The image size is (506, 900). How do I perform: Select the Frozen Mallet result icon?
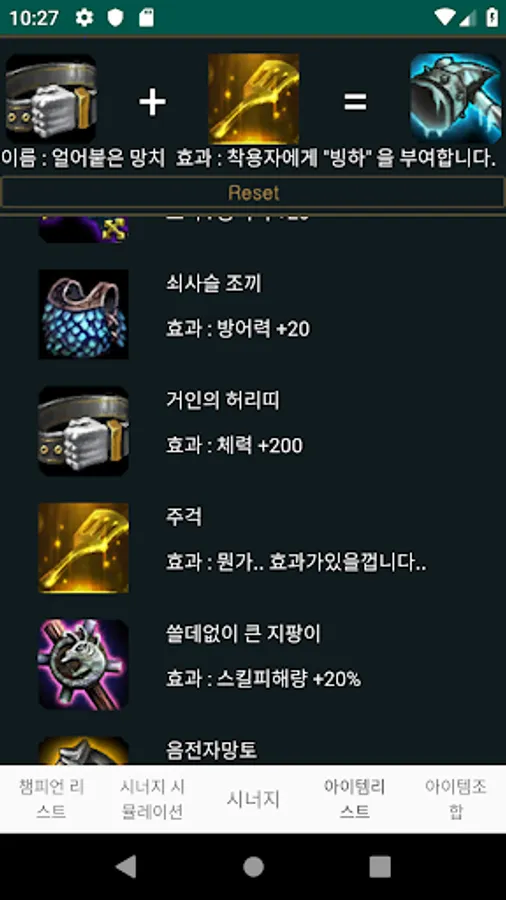tap(456, 99)
